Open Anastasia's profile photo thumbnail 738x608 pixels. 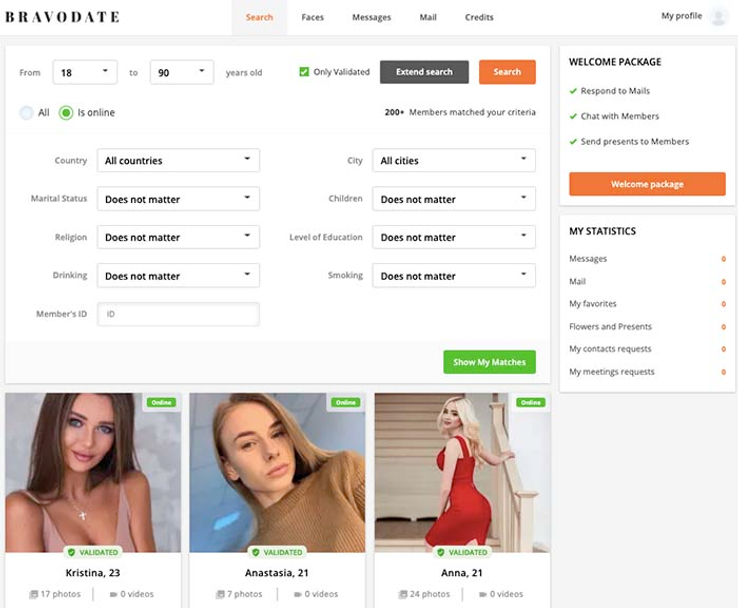coord(277,470)
